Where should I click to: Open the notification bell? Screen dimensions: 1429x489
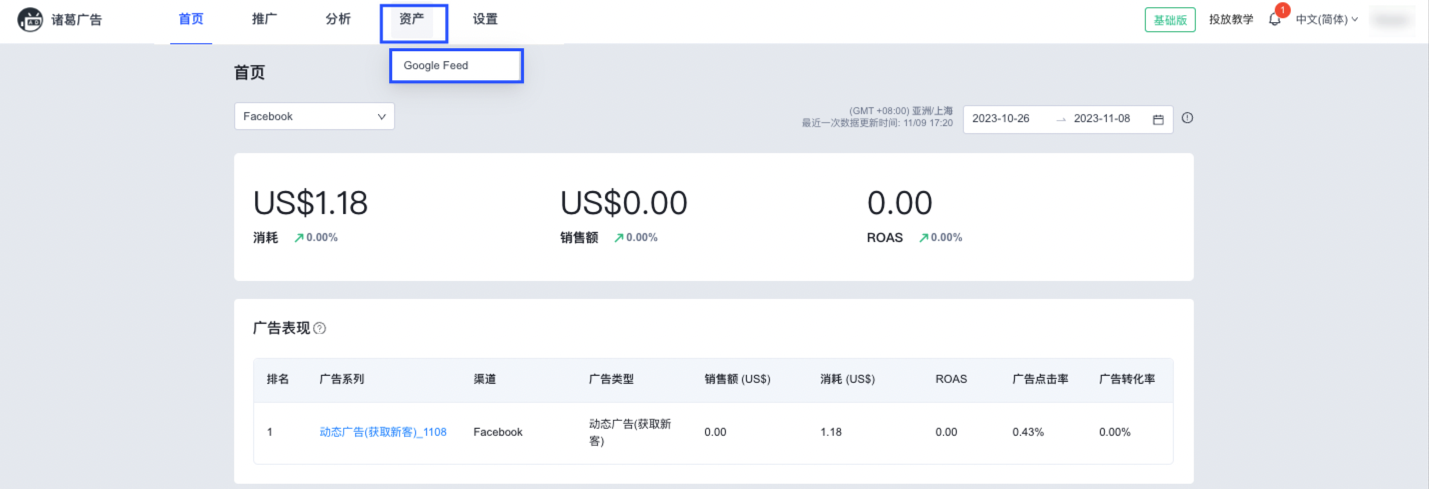pos(1275,20)
